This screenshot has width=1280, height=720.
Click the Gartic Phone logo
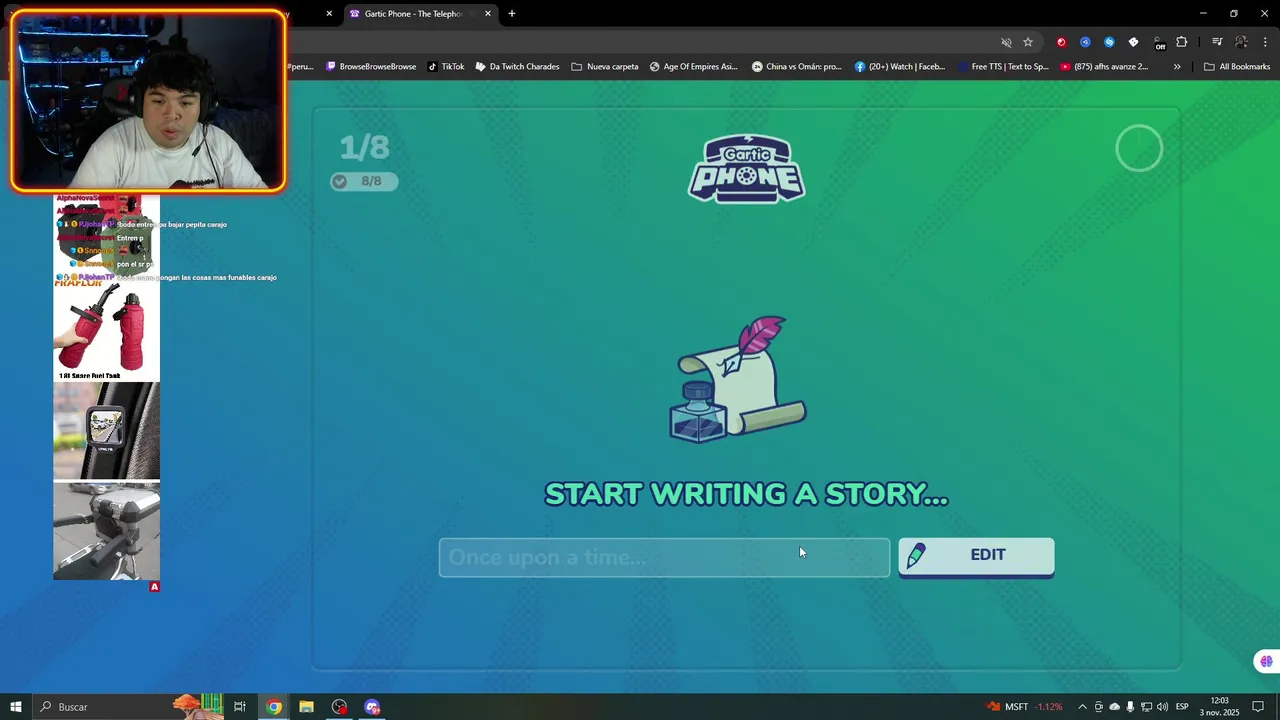(x=746, y=169)
